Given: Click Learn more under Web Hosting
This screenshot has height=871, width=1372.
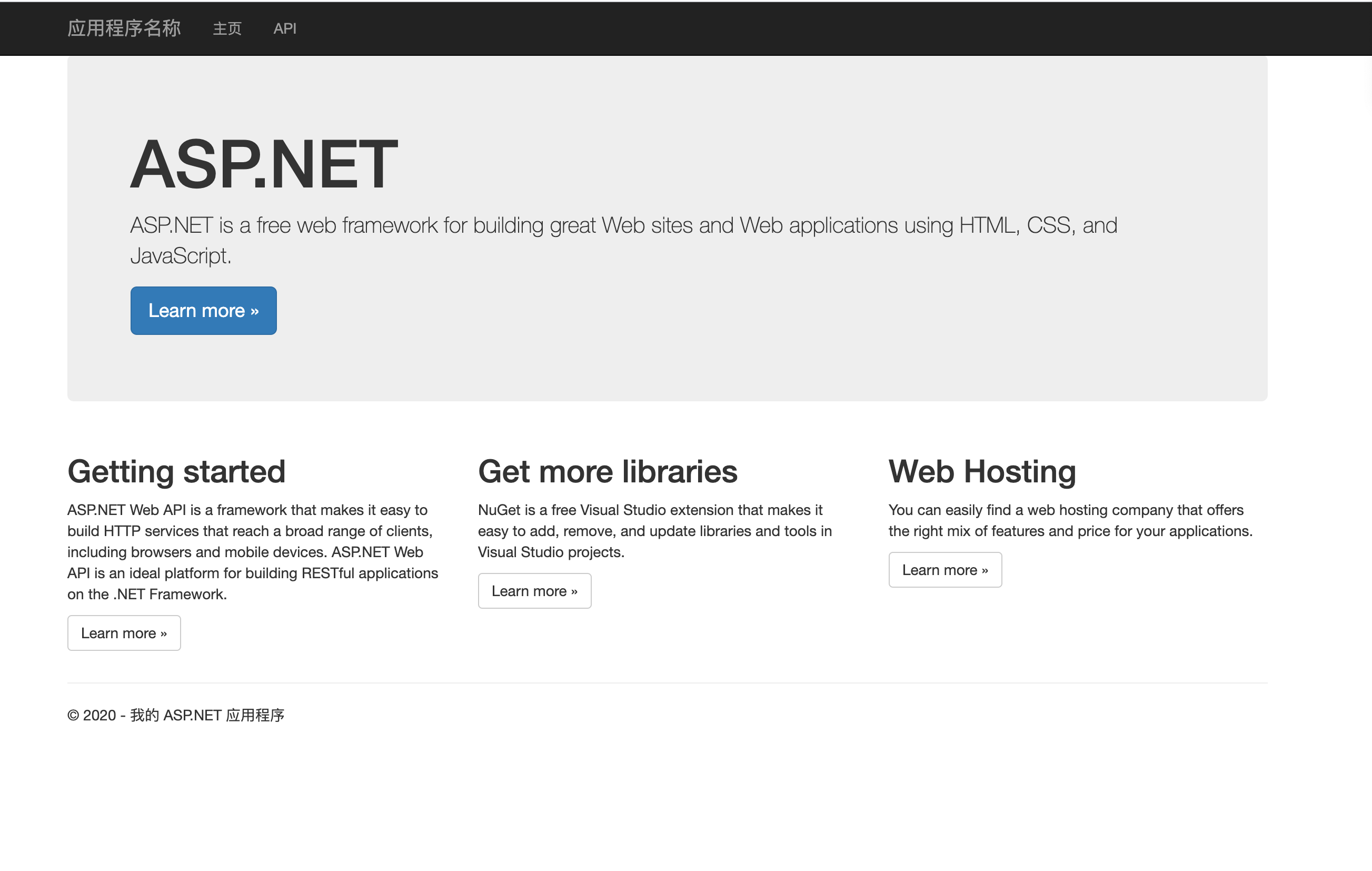Looking at the screenshot, I should (945, 569).
